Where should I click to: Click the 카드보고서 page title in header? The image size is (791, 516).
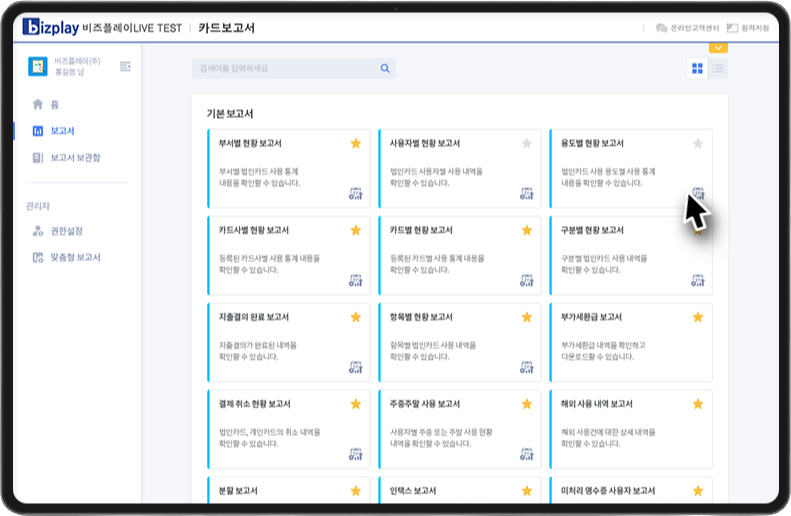click(227, 28)
